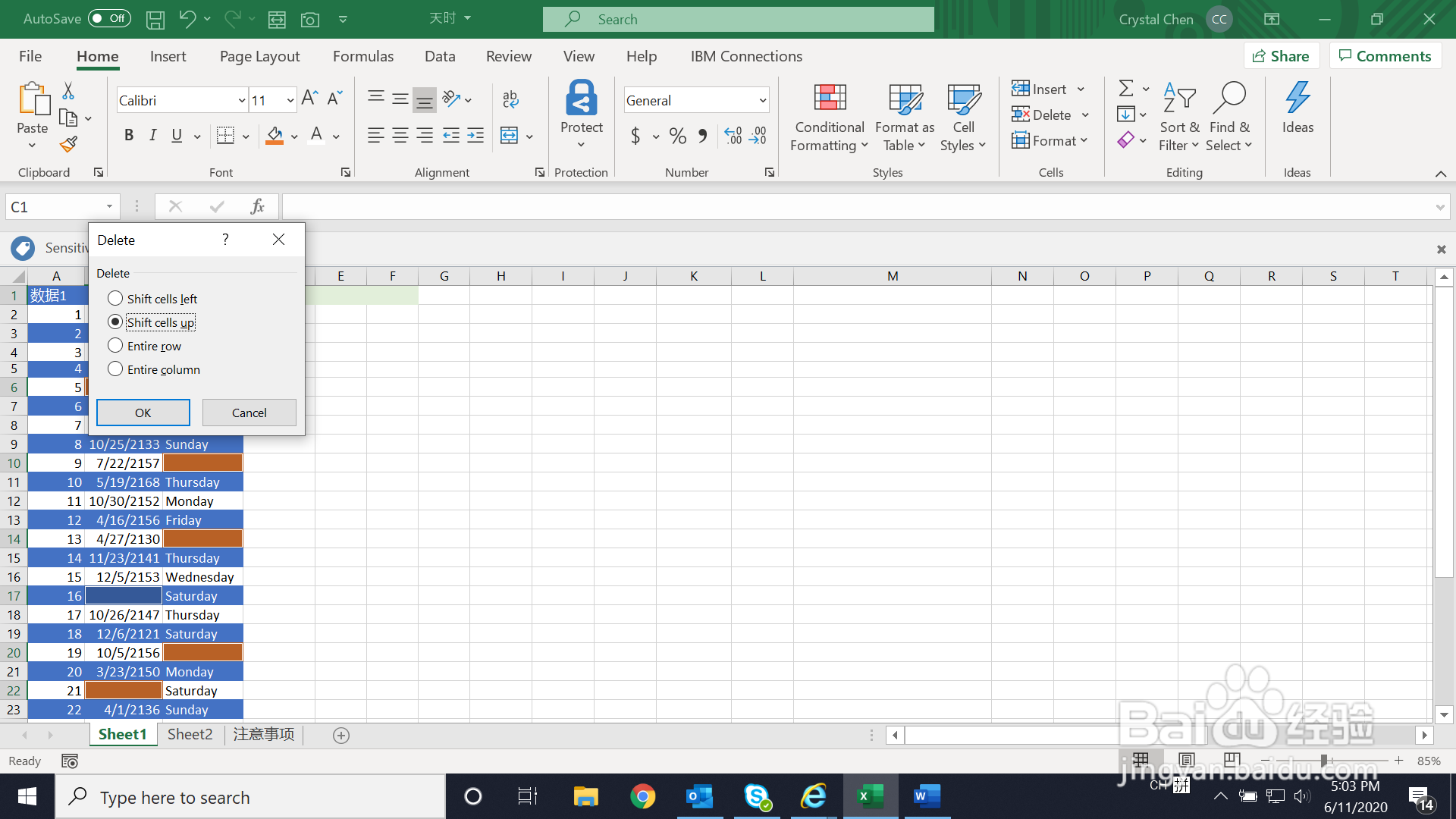The height and width of the screenshot is (819, 1456).
Task: Open the General number format dropdown
Action: [x=762, y=100]
